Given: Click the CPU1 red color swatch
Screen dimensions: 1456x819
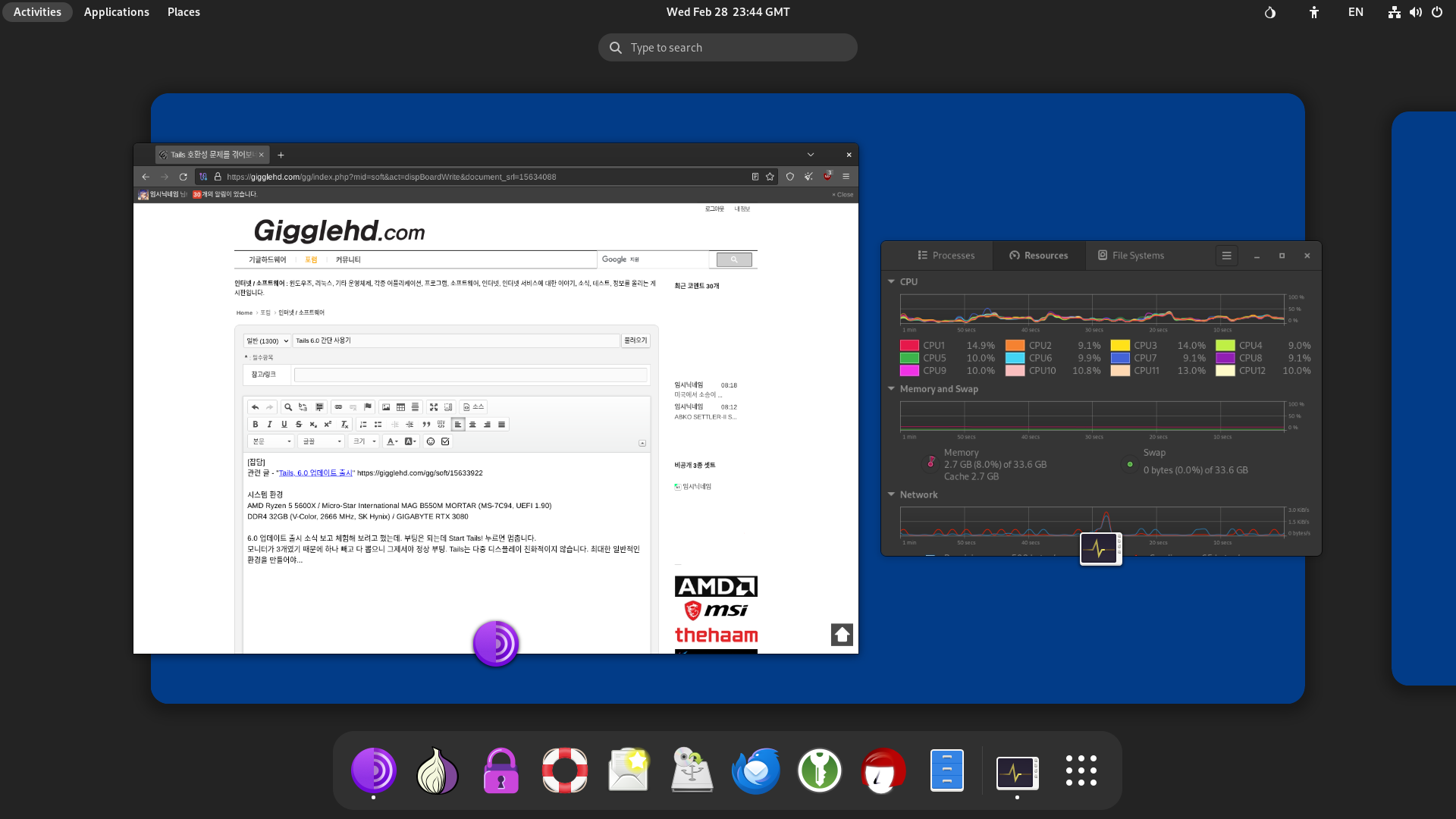Looking at the screenshot, I should [909, 346].
